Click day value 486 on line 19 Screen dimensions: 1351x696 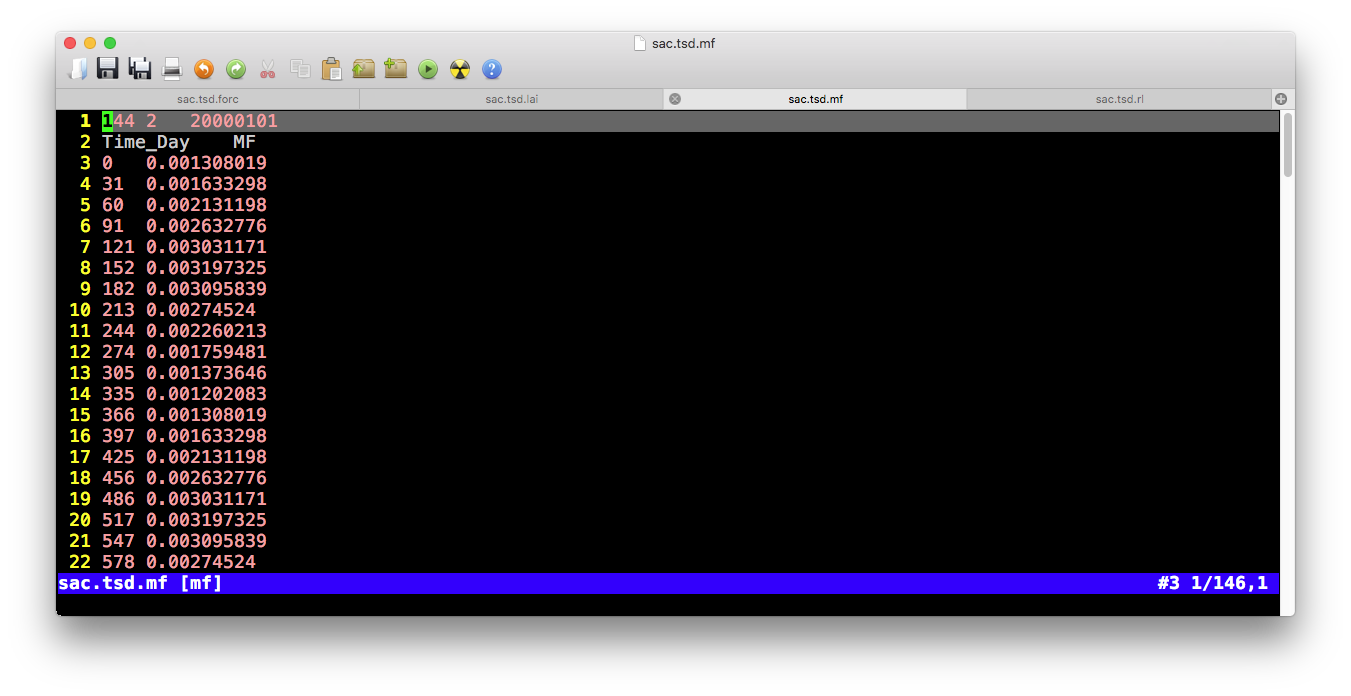(118, 499)
